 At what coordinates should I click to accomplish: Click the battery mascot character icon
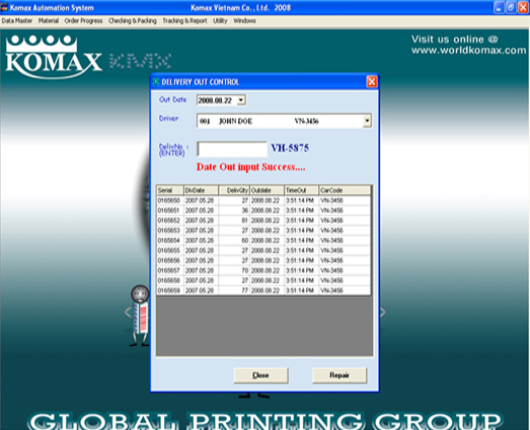coord(140,315)
